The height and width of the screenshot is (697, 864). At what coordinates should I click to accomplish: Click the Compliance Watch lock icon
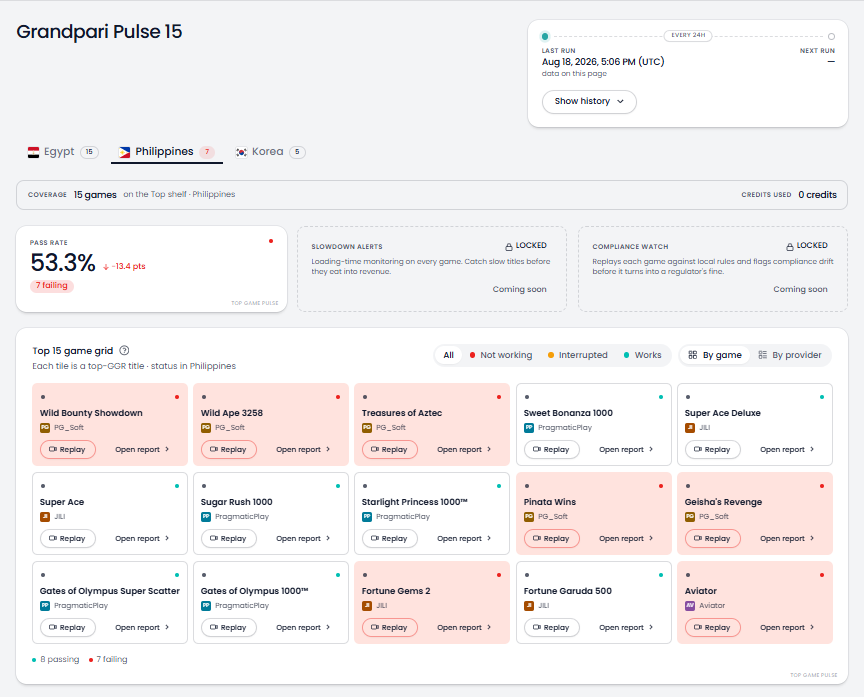(x=790, y=246)
